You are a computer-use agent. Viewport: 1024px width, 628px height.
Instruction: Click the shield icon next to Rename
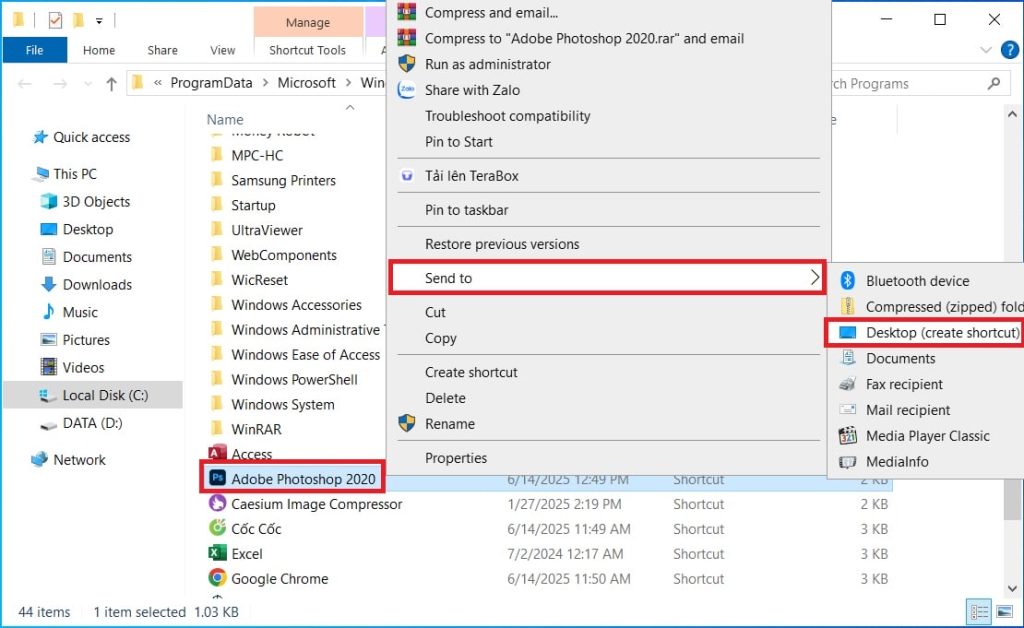pos(407,424)
